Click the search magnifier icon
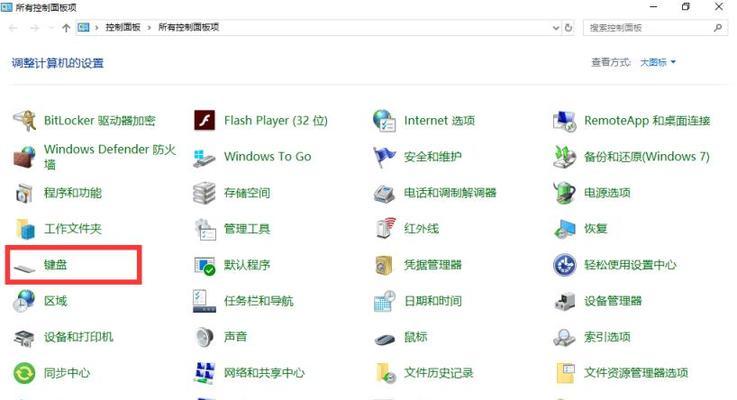This screenshot has height=400, width=737. (718, 28)
